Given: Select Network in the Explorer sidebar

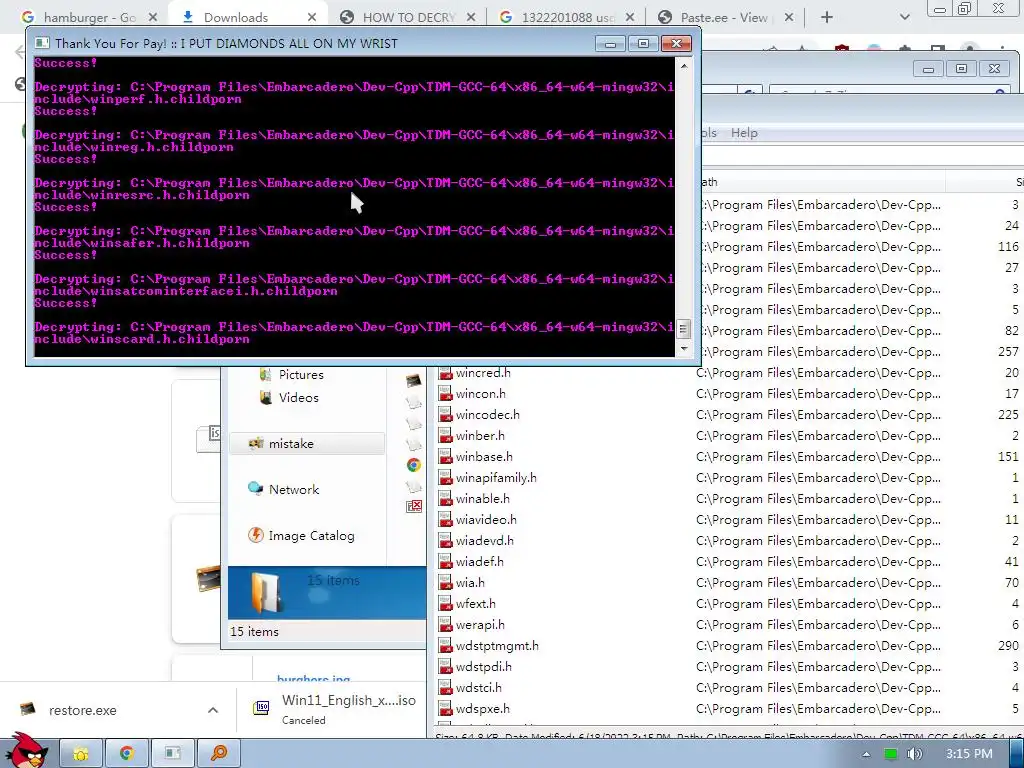Looking at the screenshot, I should [x=294, y=490].
